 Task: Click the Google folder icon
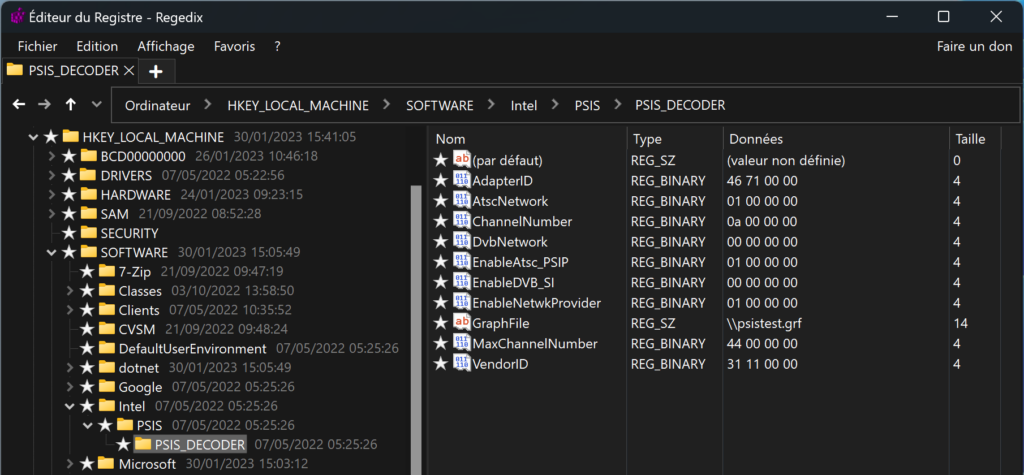point(107,387)
